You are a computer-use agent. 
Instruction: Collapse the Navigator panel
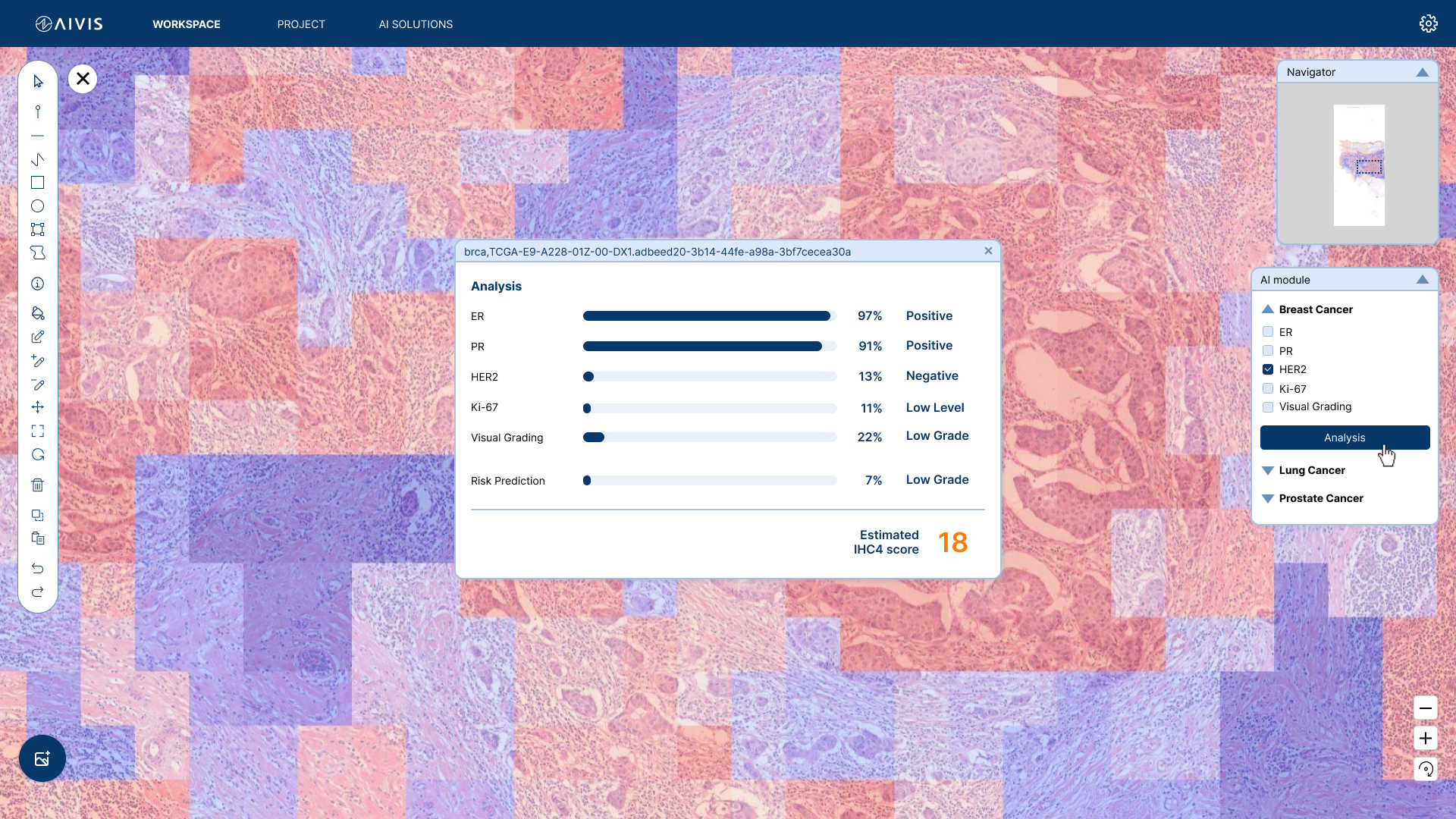point(1423,72)
